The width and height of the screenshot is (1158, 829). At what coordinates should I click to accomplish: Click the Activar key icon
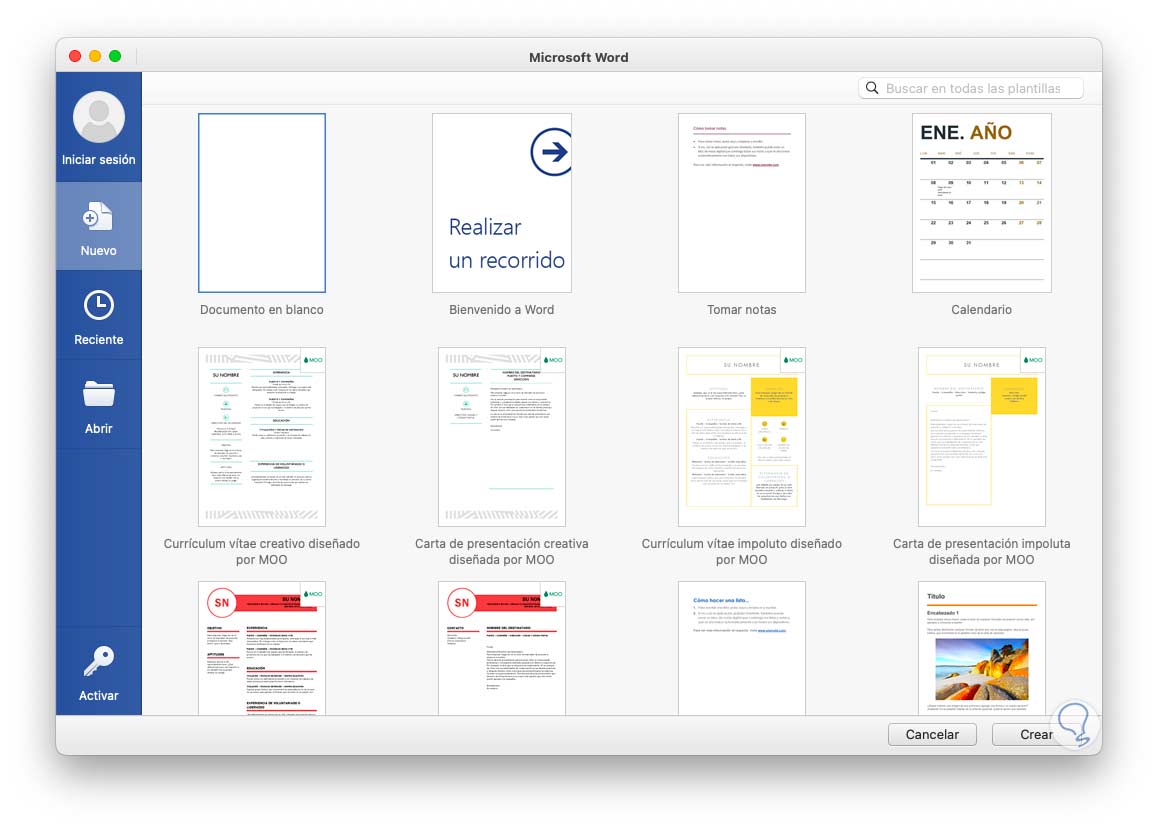click(x=98, y=661)
